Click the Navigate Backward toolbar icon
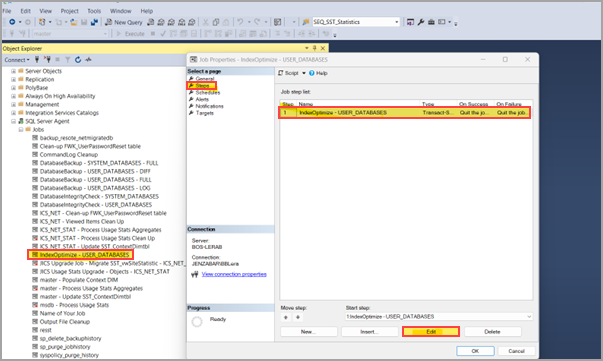 click(x=12, y=22)
